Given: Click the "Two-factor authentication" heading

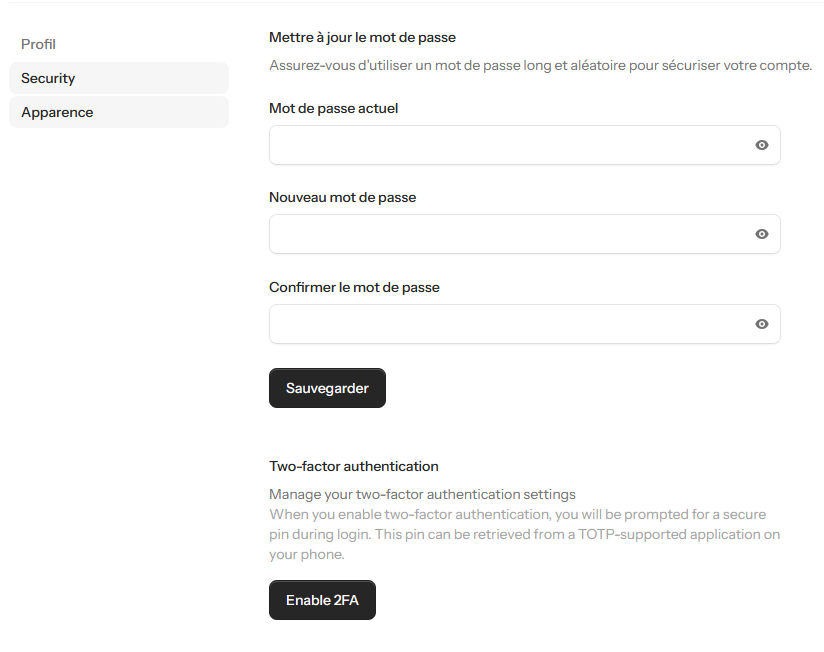Looking at the screenshot, I should coord(353,466).
